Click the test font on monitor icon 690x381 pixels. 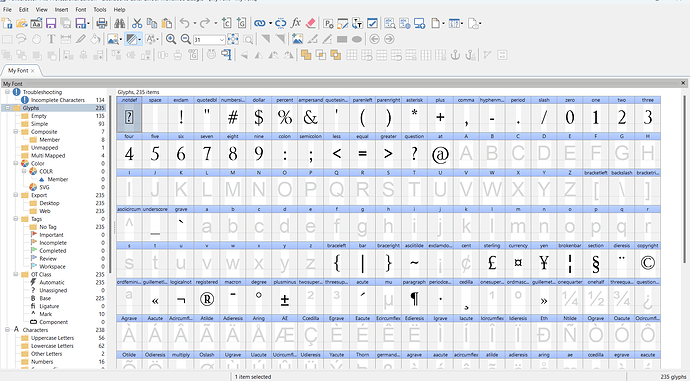419,23
